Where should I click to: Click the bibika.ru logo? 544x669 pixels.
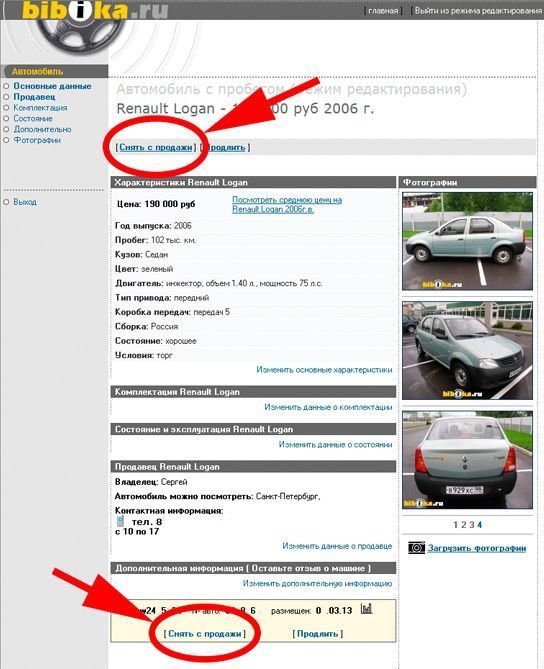[x=95, y=10]
